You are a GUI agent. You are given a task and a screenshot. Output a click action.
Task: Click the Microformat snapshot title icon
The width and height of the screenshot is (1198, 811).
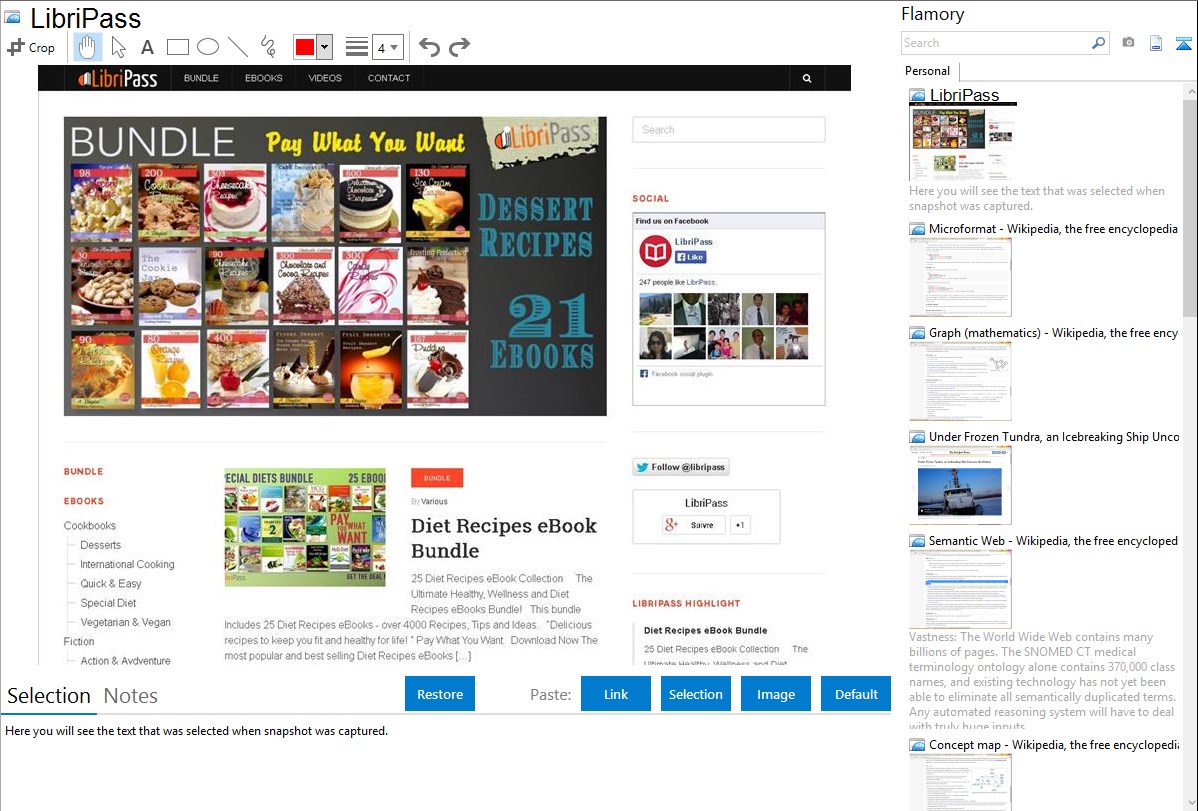917,229
